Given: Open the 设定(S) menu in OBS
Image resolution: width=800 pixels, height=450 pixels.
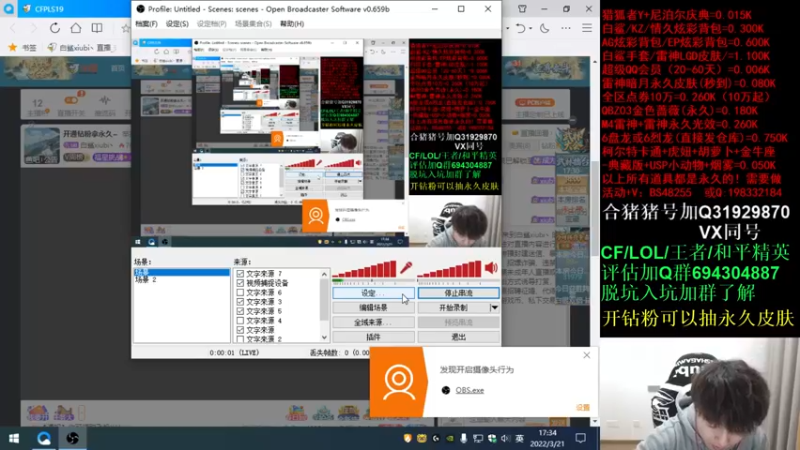Looking at the screenshot, I should tap(177, 24).
